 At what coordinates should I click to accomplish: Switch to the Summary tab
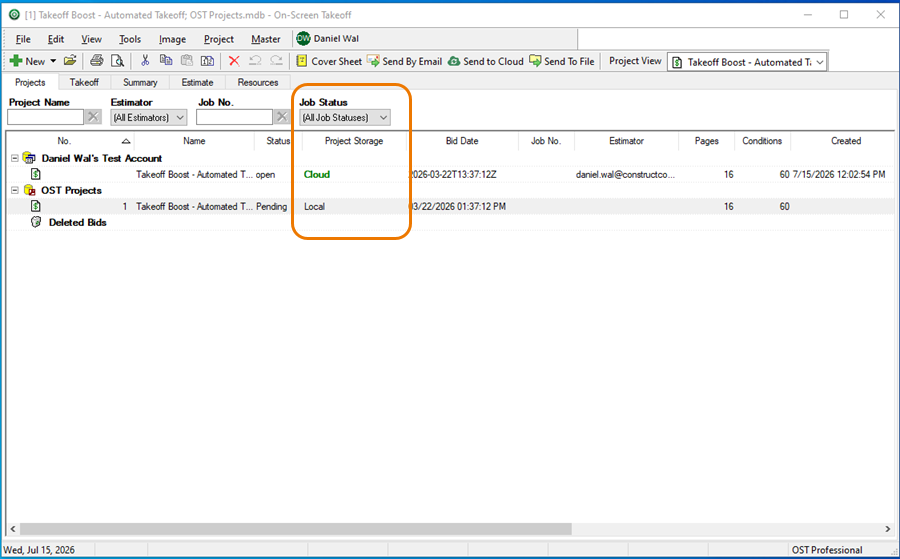[x=140, y=82]
